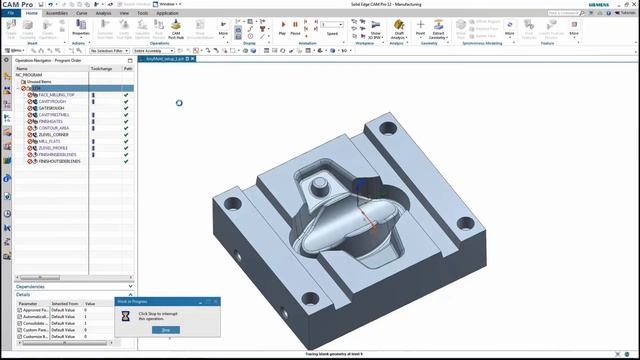This screenshot has width=640, height=360.
Task: Open the history clock sidebar icon
Action: pos(7,213)
